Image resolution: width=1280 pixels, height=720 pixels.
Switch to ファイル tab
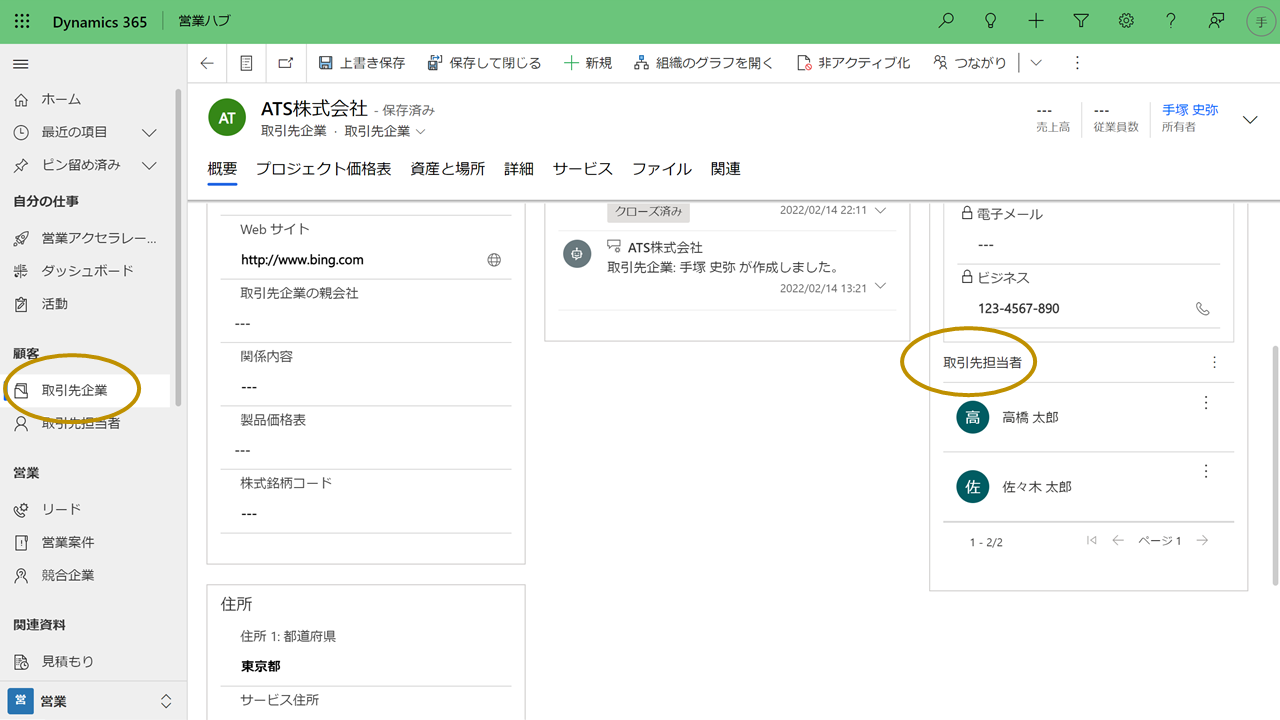[x=662, y=169]
